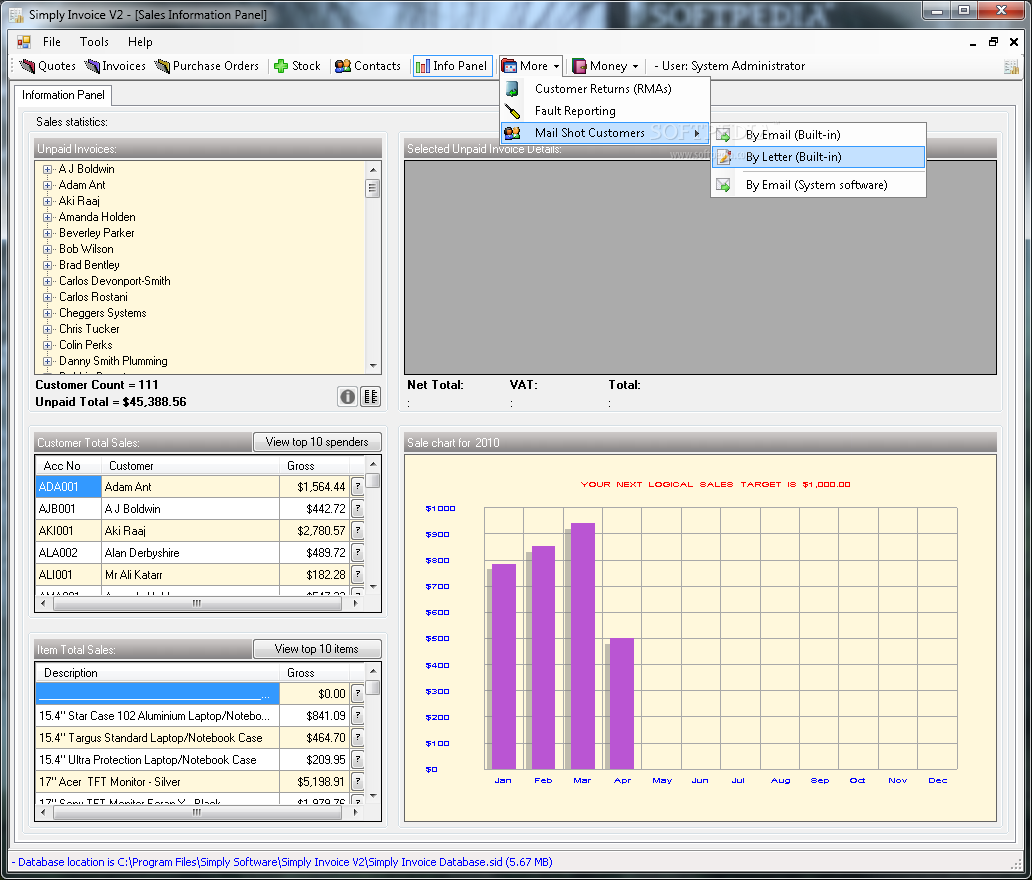Select the Brad Bentley unpaid invoice row
Viewport: 1032px width, 880px height.
(89, 265)
